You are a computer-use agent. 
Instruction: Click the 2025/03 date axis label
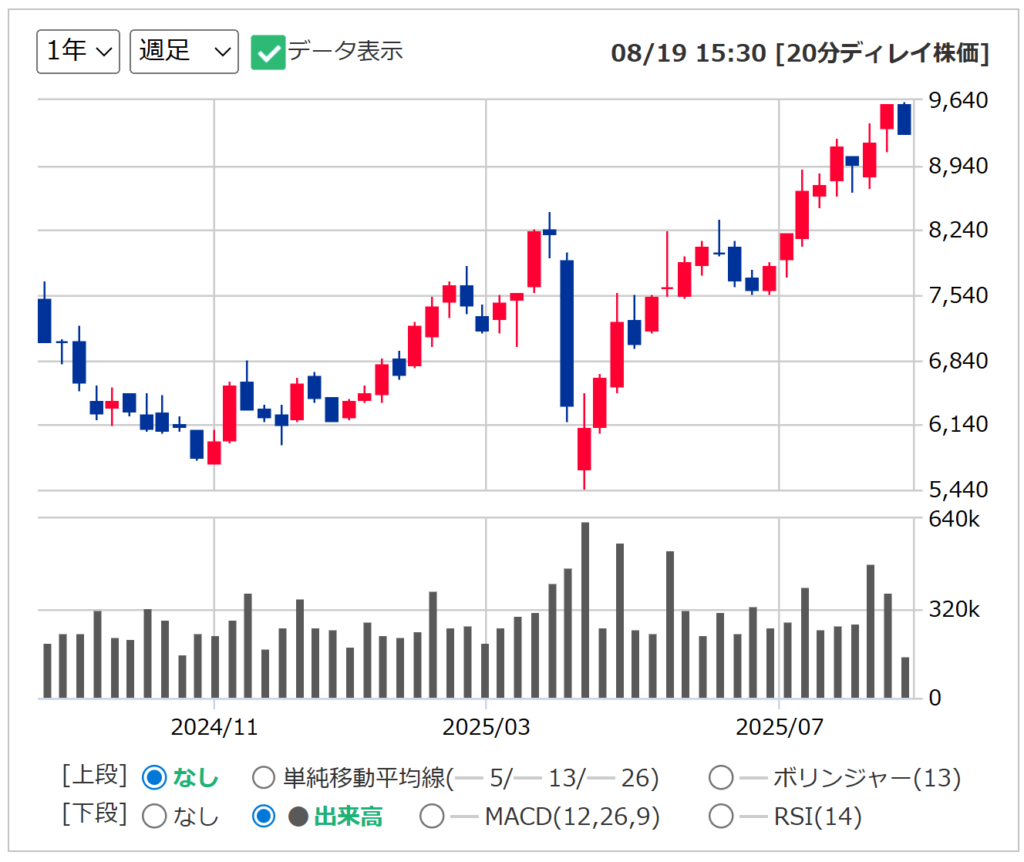(x=486, y=727)
